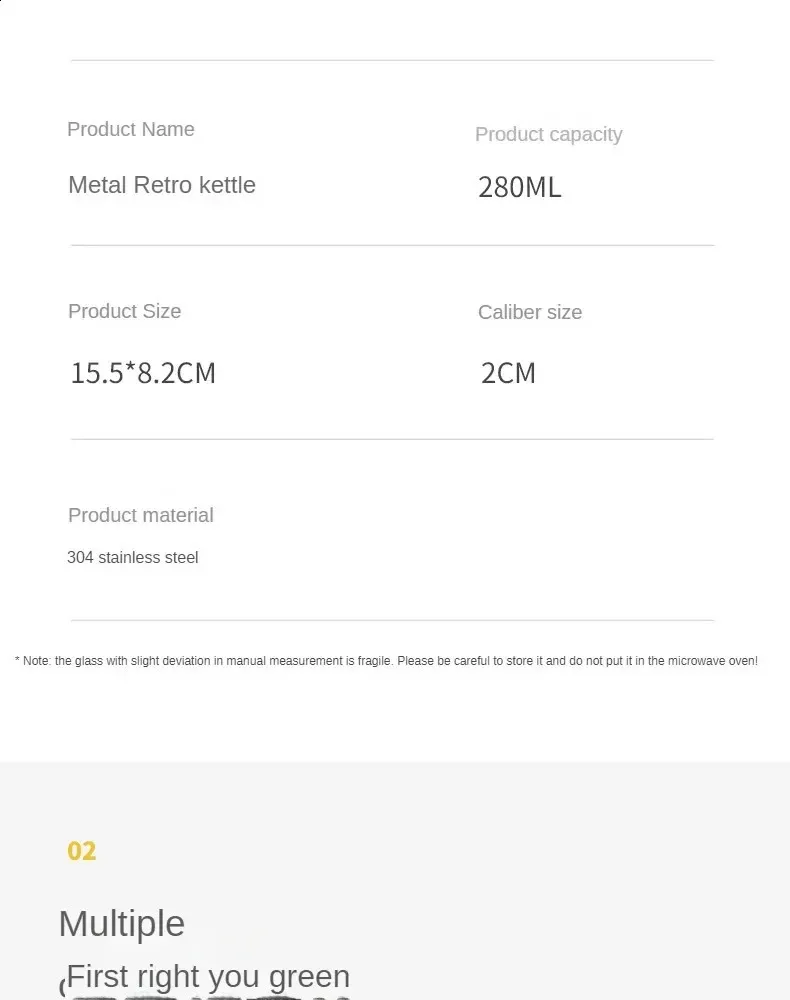Click the Product Name label
The width and height of the screenshot is (790, 1000).
(x=131, y=129)
